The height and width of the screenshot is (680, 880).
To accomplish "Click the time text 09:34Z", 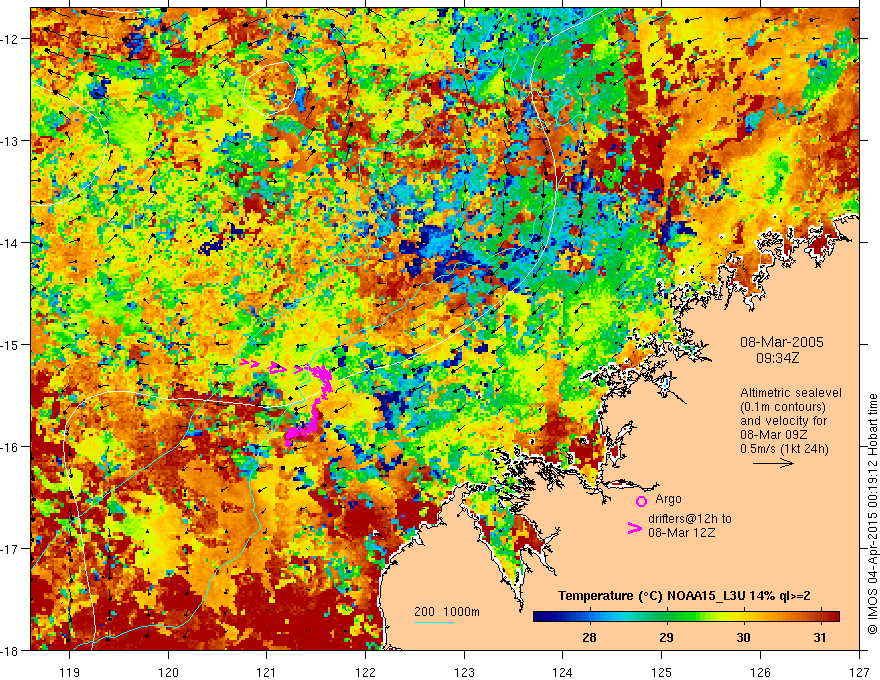I will 777,358.
